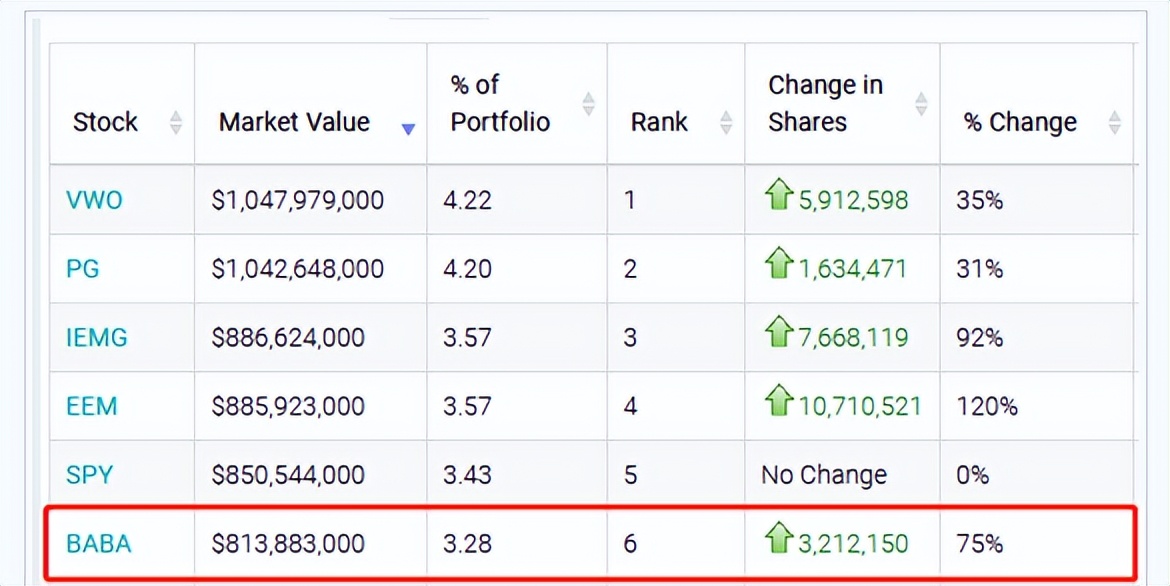Click the % of Portfolio sort arrows
Screen dimensions: 1170x586
pyautogui.click(x=589, y=103)
